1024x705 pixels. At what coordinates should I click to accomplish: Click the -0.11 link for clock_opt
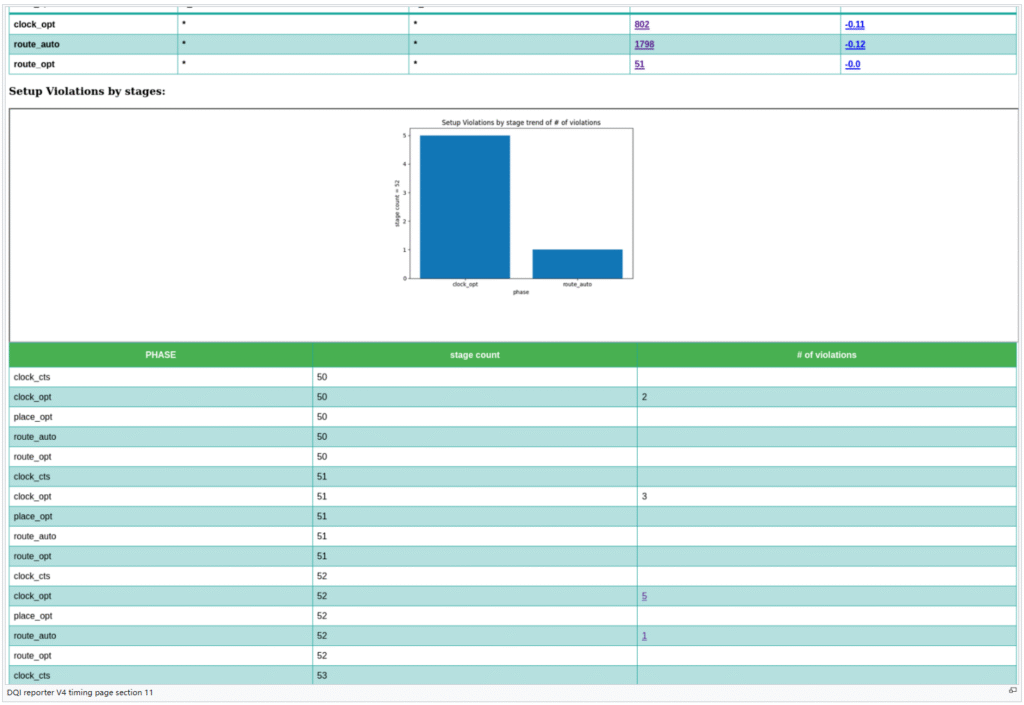[854, 24]
